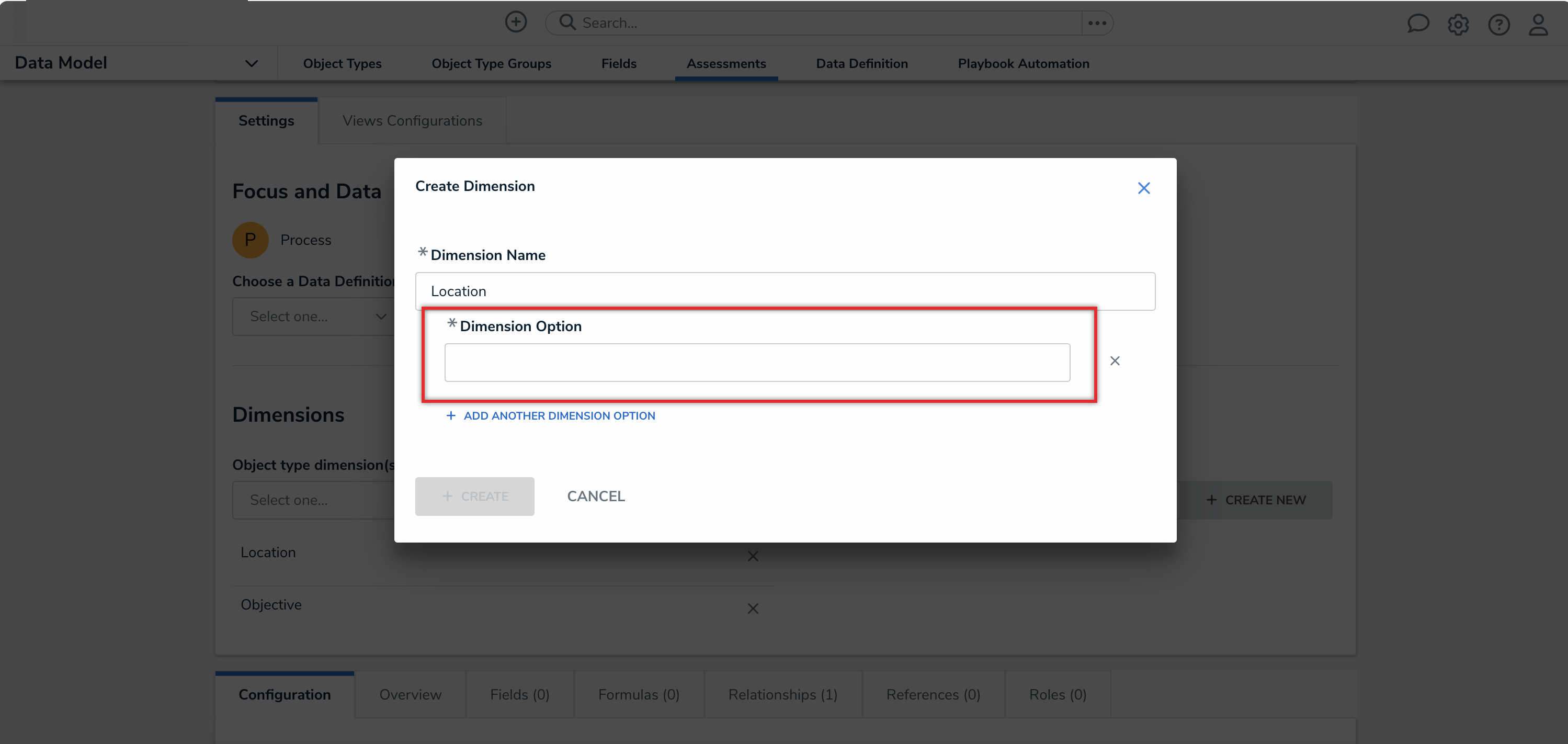The width and height of the screenshot is (1568, 744).
Task: Click the Dimension Name input showing Location
Action: click(784, 291)
